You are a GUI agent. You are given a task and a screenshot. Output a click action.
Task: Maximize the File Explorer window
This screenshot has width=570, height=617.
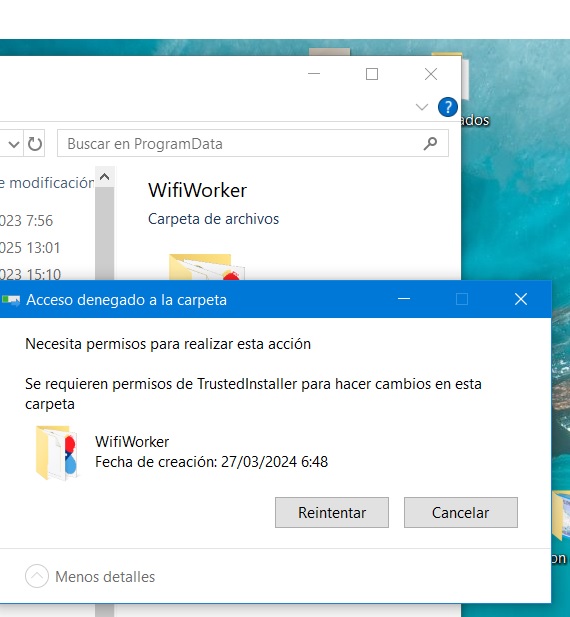pos(372,74)
